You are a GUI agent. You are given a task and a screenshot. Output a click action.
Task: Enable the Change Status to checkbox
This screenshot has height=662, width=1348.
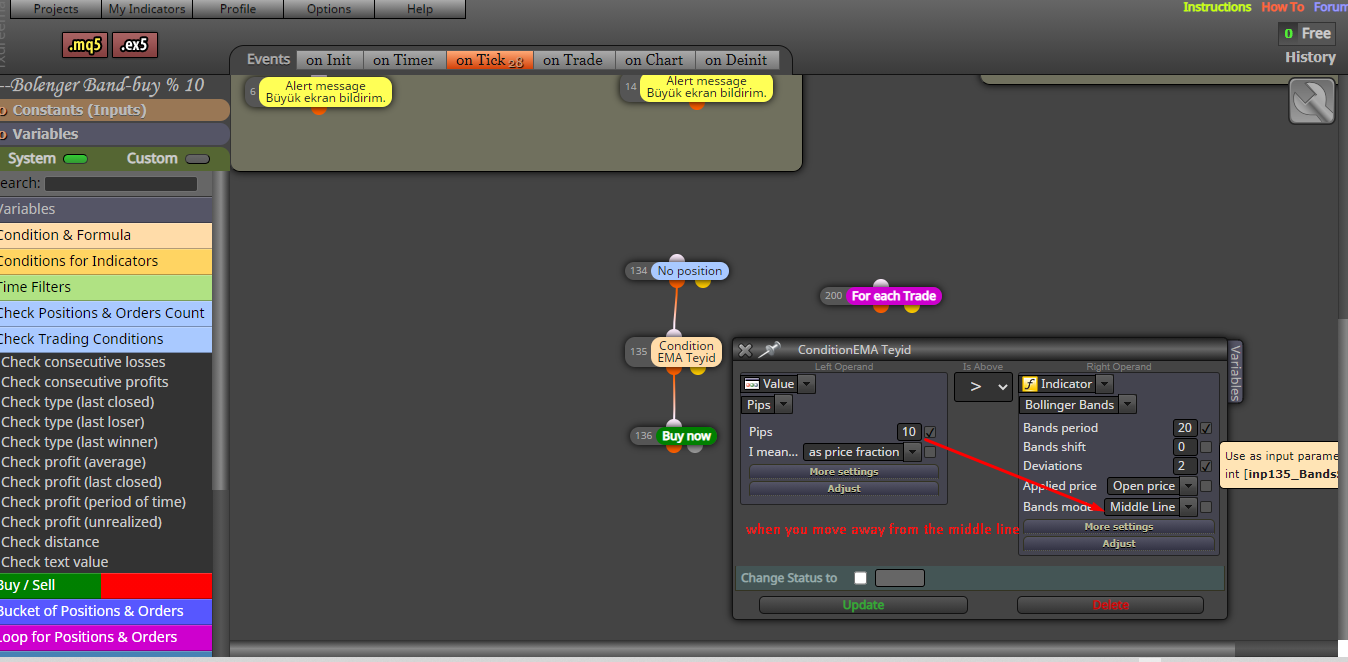tap(860, 578)
